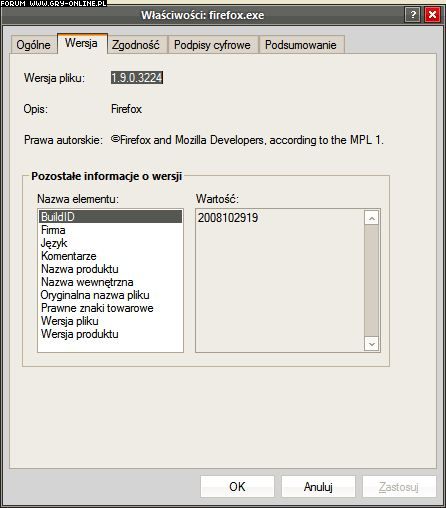The height and width of the screenshot is (508, 446).
Task: Click the value text 2008102919
Action: 228,218
